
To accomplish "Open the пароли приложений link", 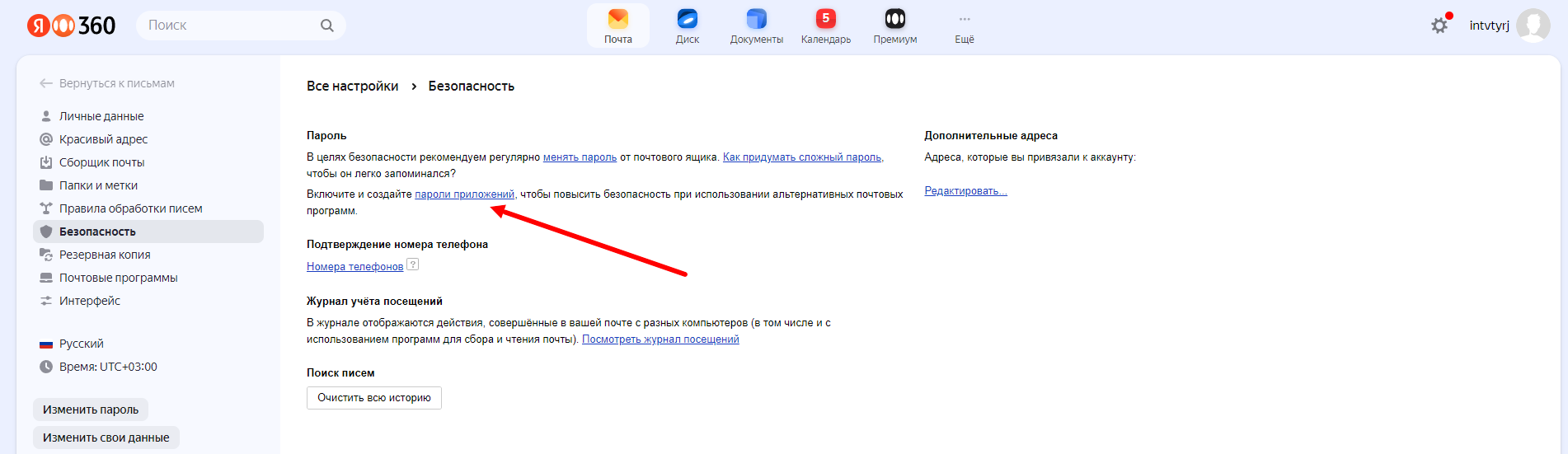I will coord(465,194).
